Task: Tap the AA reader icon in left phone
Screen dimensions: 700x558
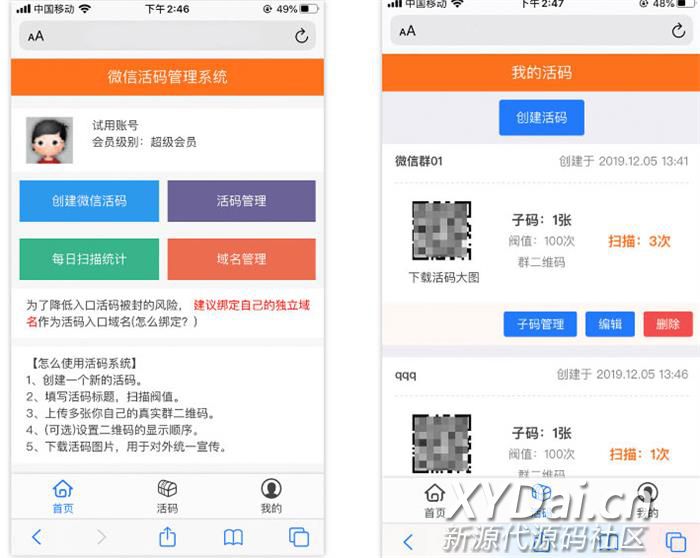Action: point(36,36)
